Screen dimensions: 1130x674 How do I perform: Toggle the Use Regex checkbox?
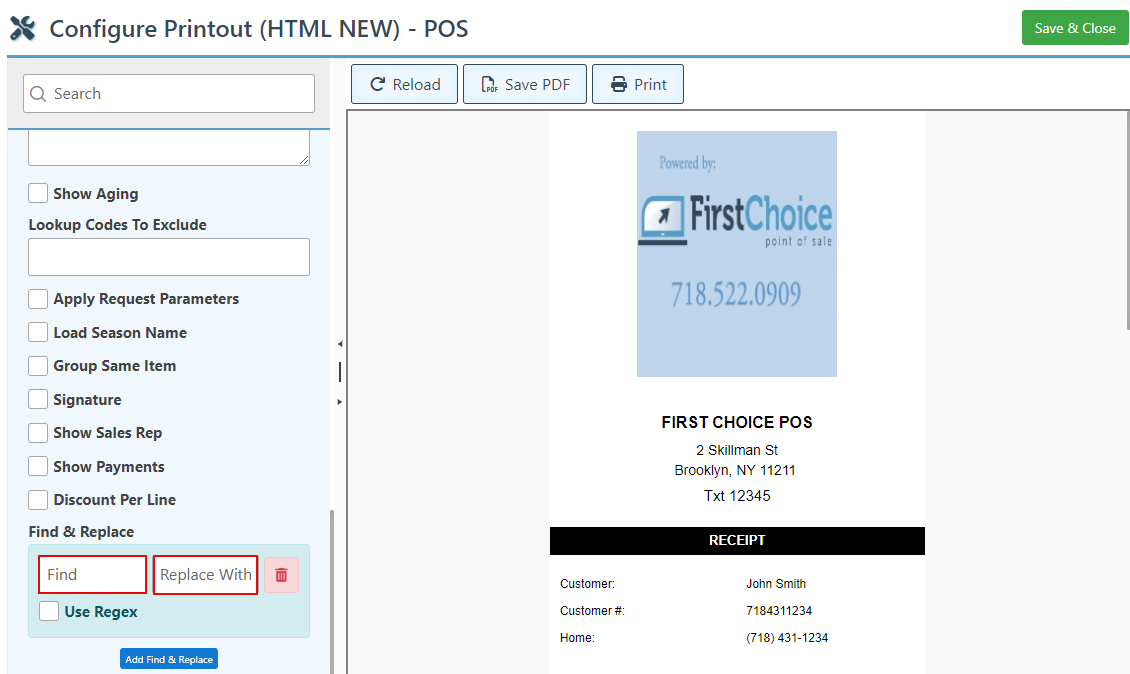pyautogui.click(x=49, y=611)
